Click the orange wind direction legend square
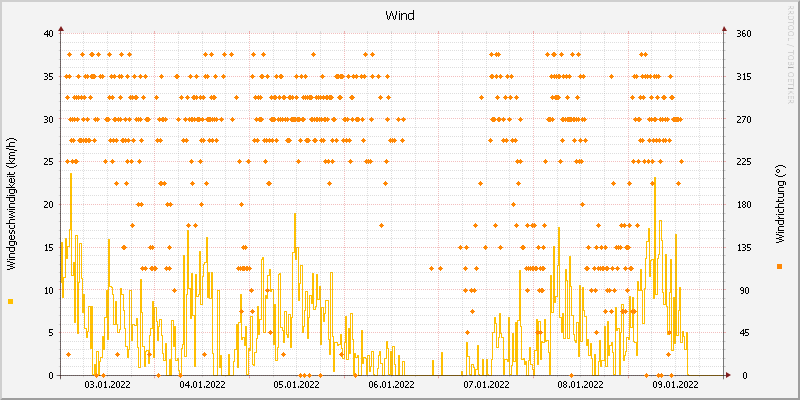The image size is (800, 400). (779, 266)
